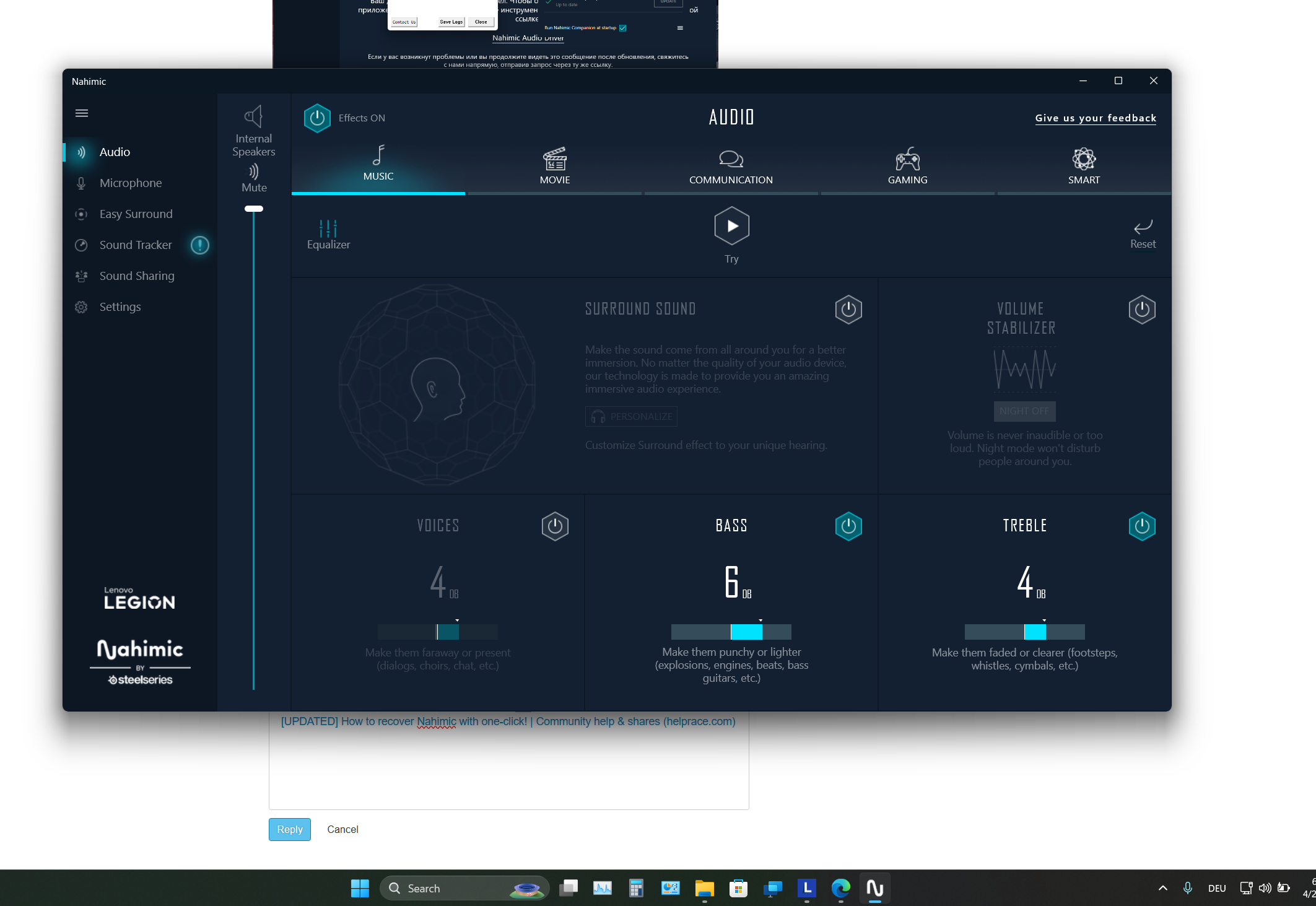Disable the Bass power toggle
The image size is (1316, 906).
pyautogui.click(x=848, y=526)
